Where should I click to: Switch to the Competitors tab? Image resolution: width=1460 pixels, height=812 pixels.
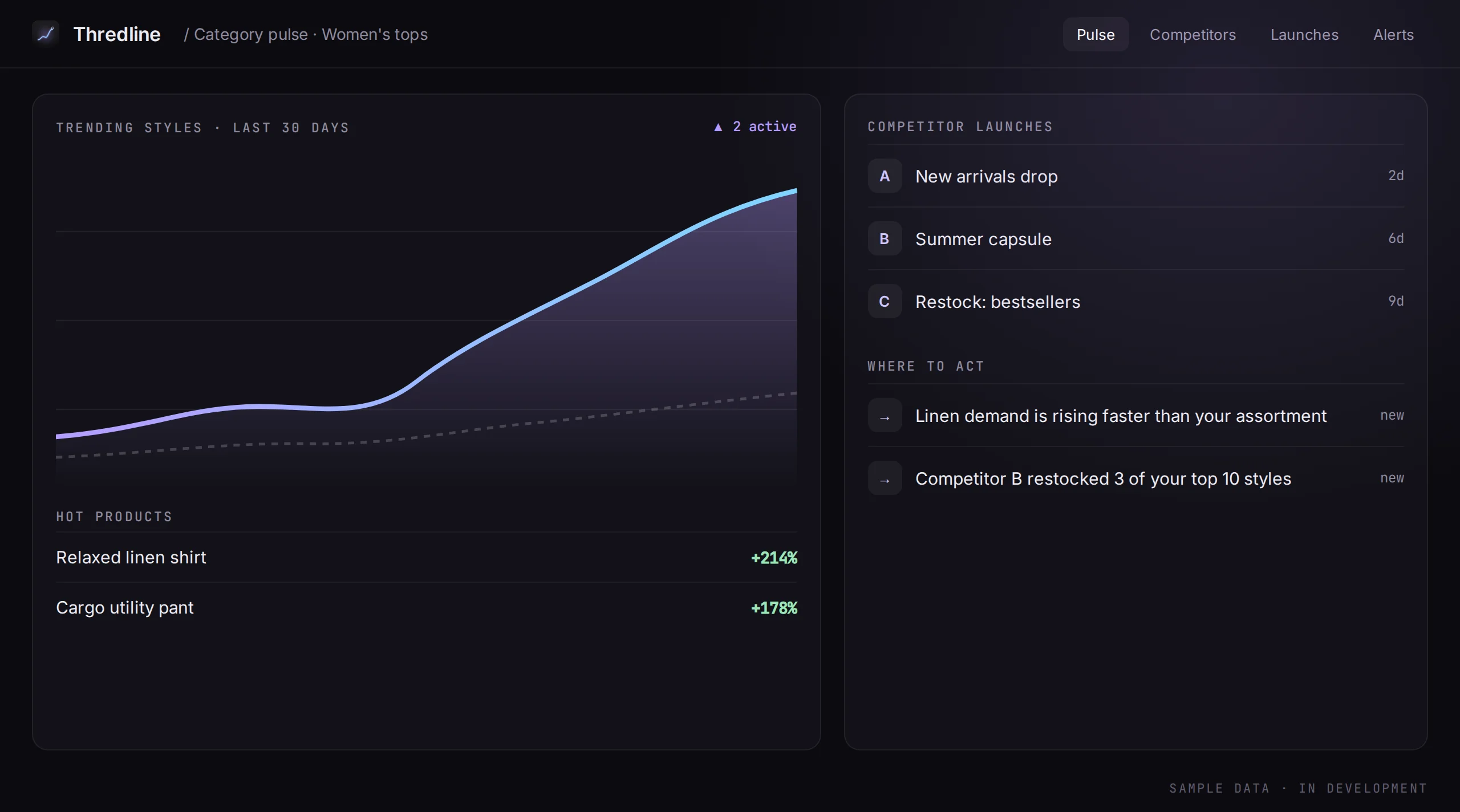tap(1193, 34)
